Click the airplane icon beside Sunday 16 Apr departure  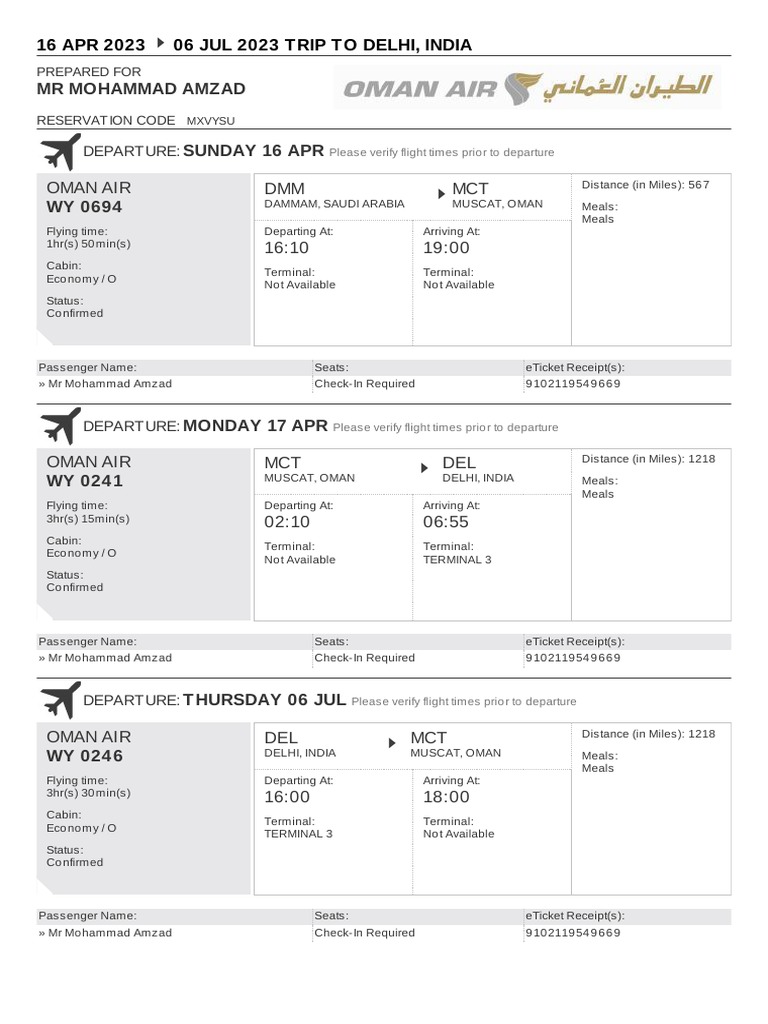pyautogui.click(x=59, y=152)
